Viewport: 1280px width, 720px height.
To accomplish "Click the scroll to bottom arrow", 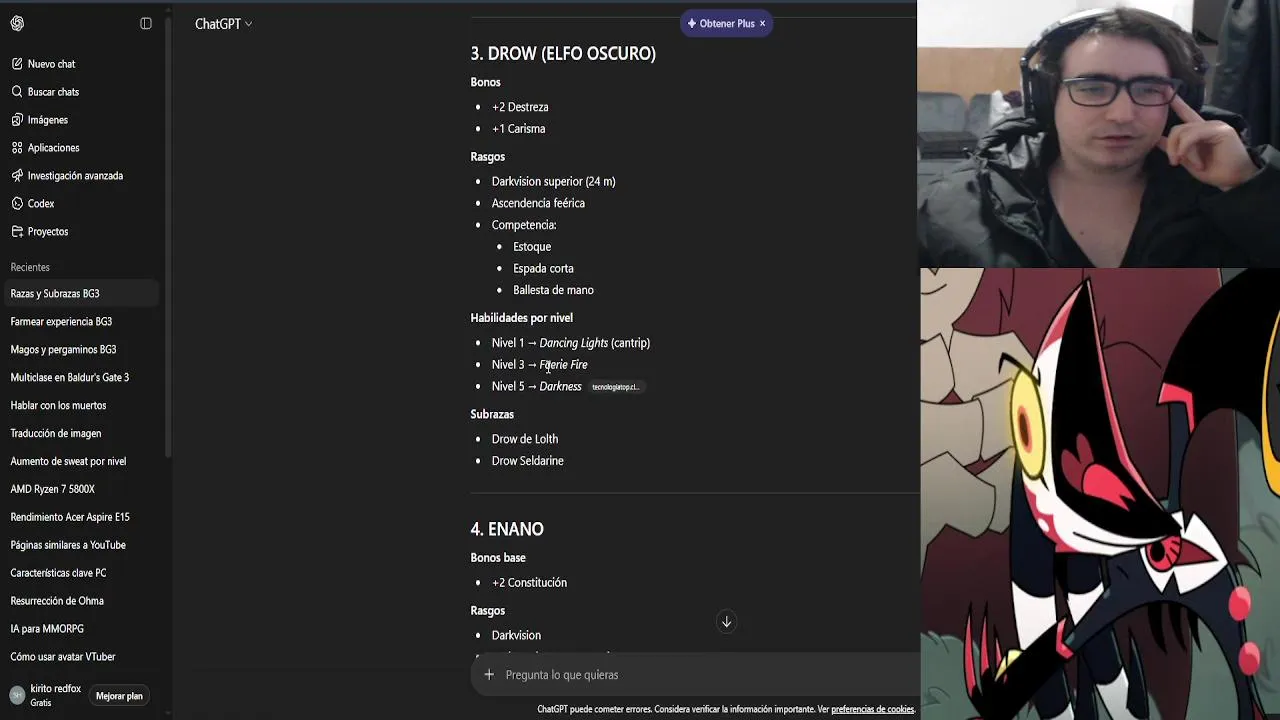I will tap(727, 622).
